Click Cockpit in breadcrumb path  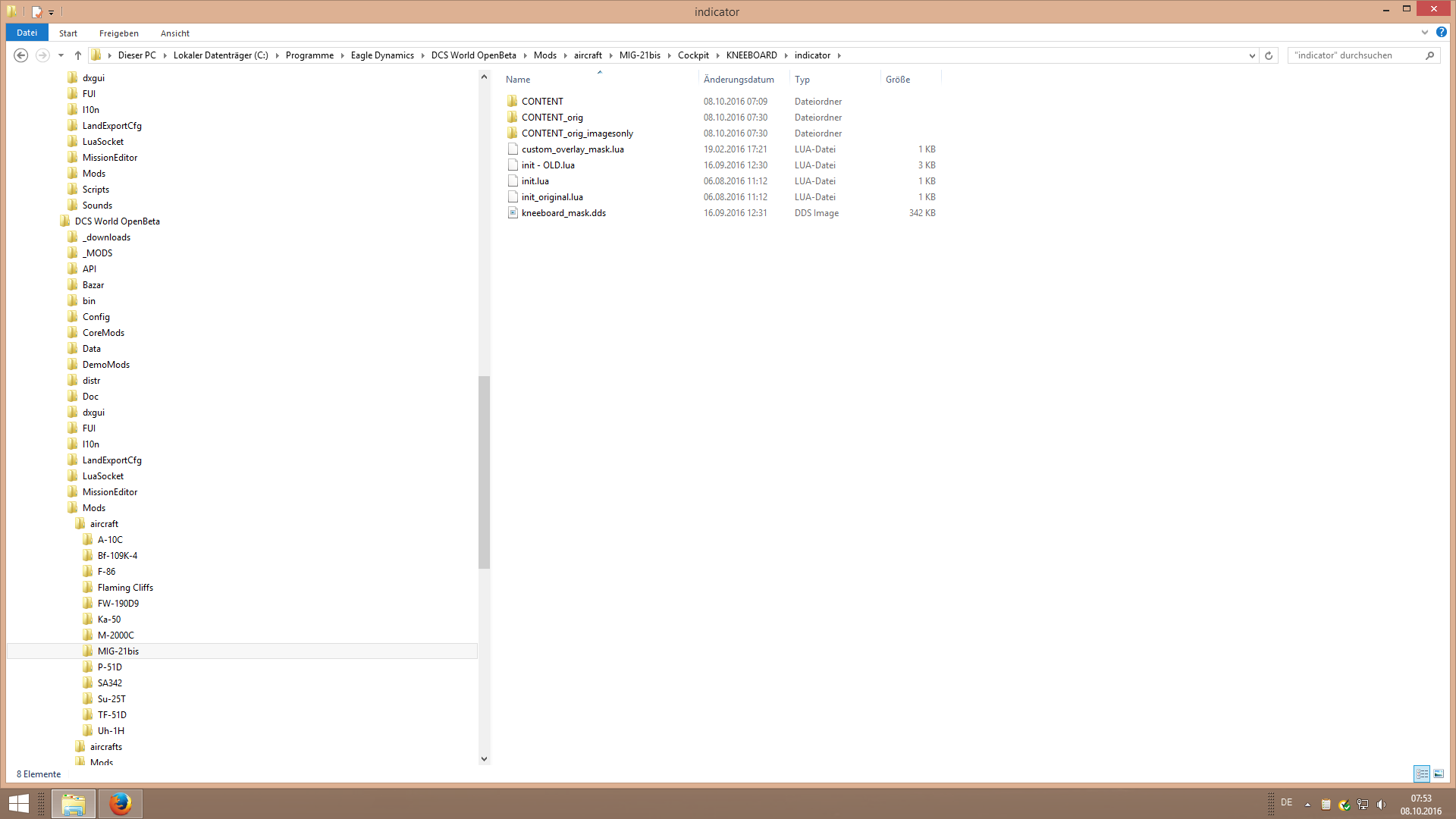[x=693, y=55]
